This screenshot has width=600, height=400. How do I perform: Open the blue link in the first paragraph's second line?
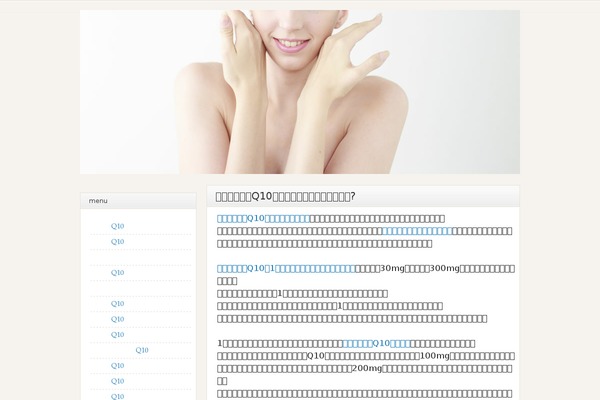click(417, 231)
